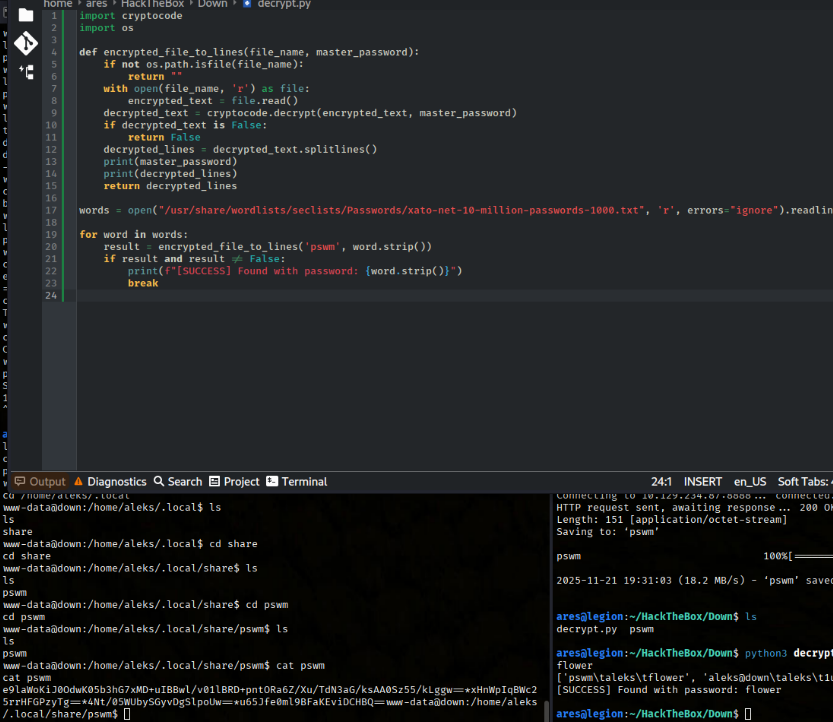The image size is (833, 722).
Task: Expand breadcrumb arrow after ares
Action: click(114, 3)
